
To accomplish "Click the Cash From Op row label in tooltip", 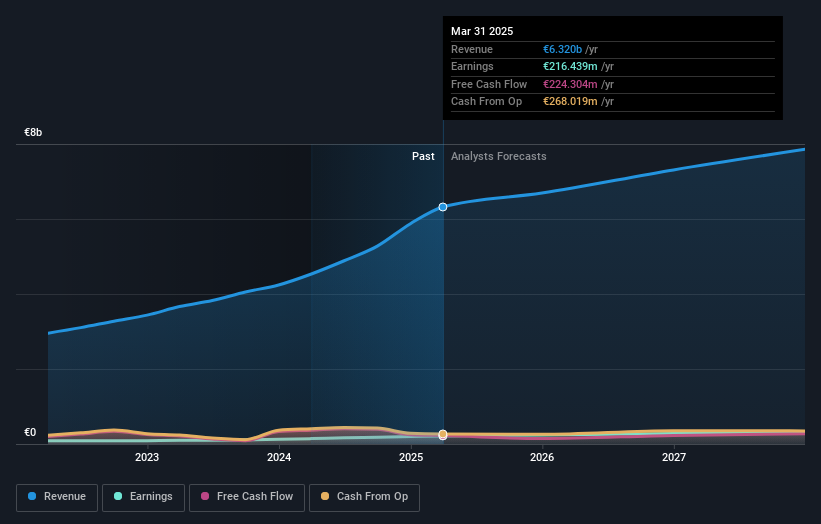I will point(486,102).
